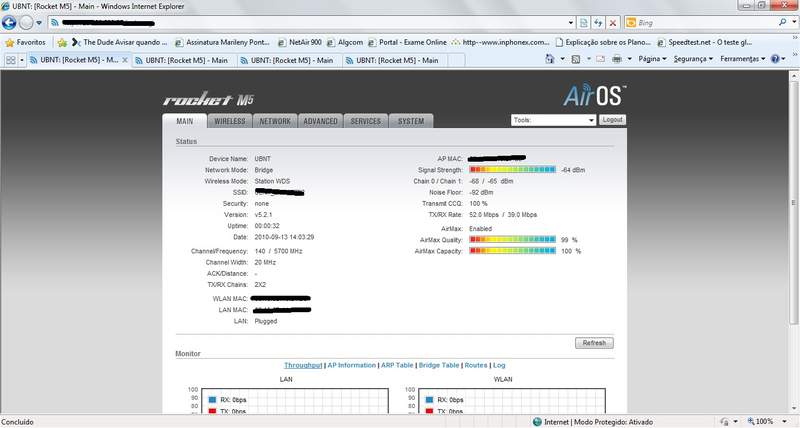Select the MAIN tab in AirOS

pos(185,121)
